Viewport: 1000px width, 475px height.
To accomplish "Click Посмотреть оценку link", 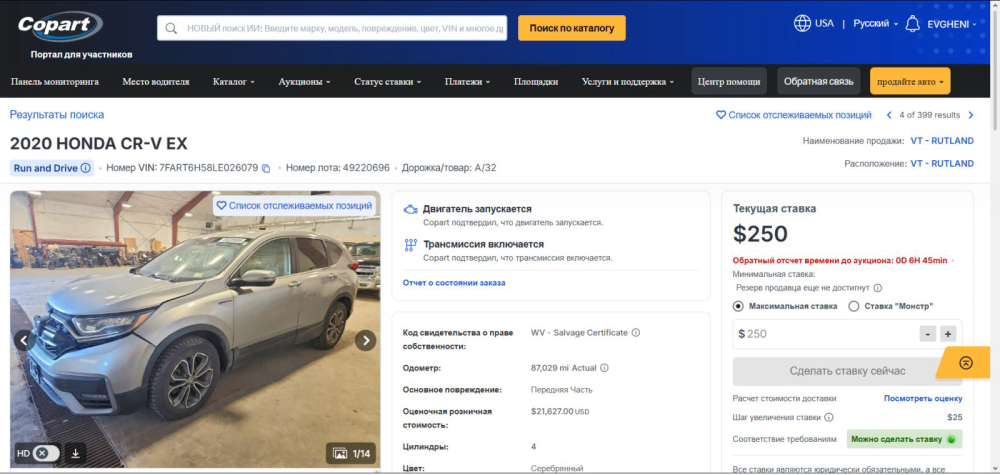I will pos(923,398).
